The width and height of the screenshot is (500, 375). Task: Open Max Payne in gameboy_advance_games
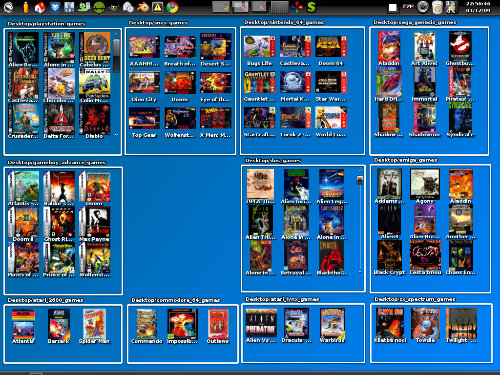[x=94, y=224]
